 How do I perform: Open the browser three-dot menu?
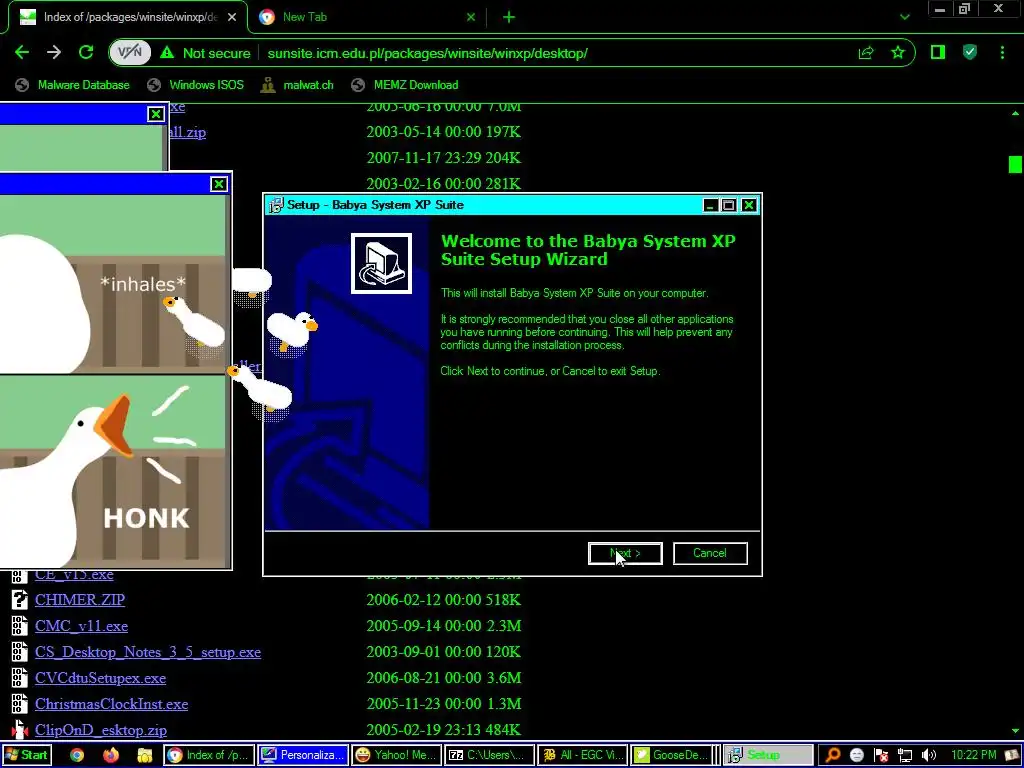(x=1002, y=53)
